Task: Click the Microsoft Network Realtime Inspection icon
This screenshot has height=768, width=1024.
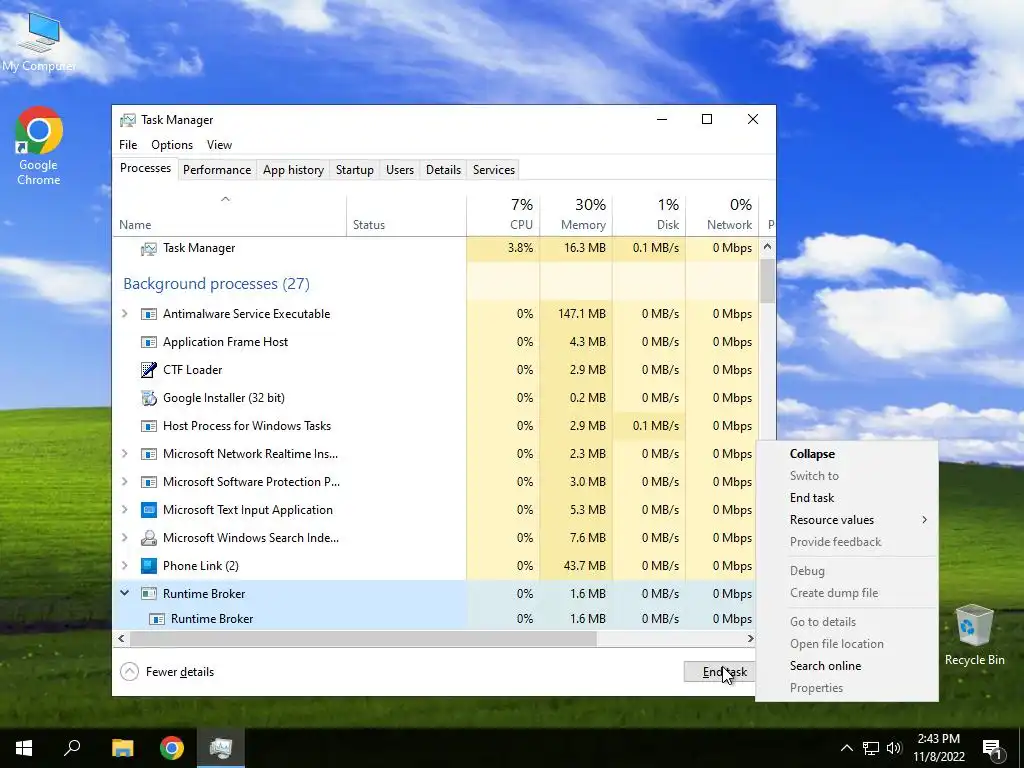Action: click(x=149, y=454)
